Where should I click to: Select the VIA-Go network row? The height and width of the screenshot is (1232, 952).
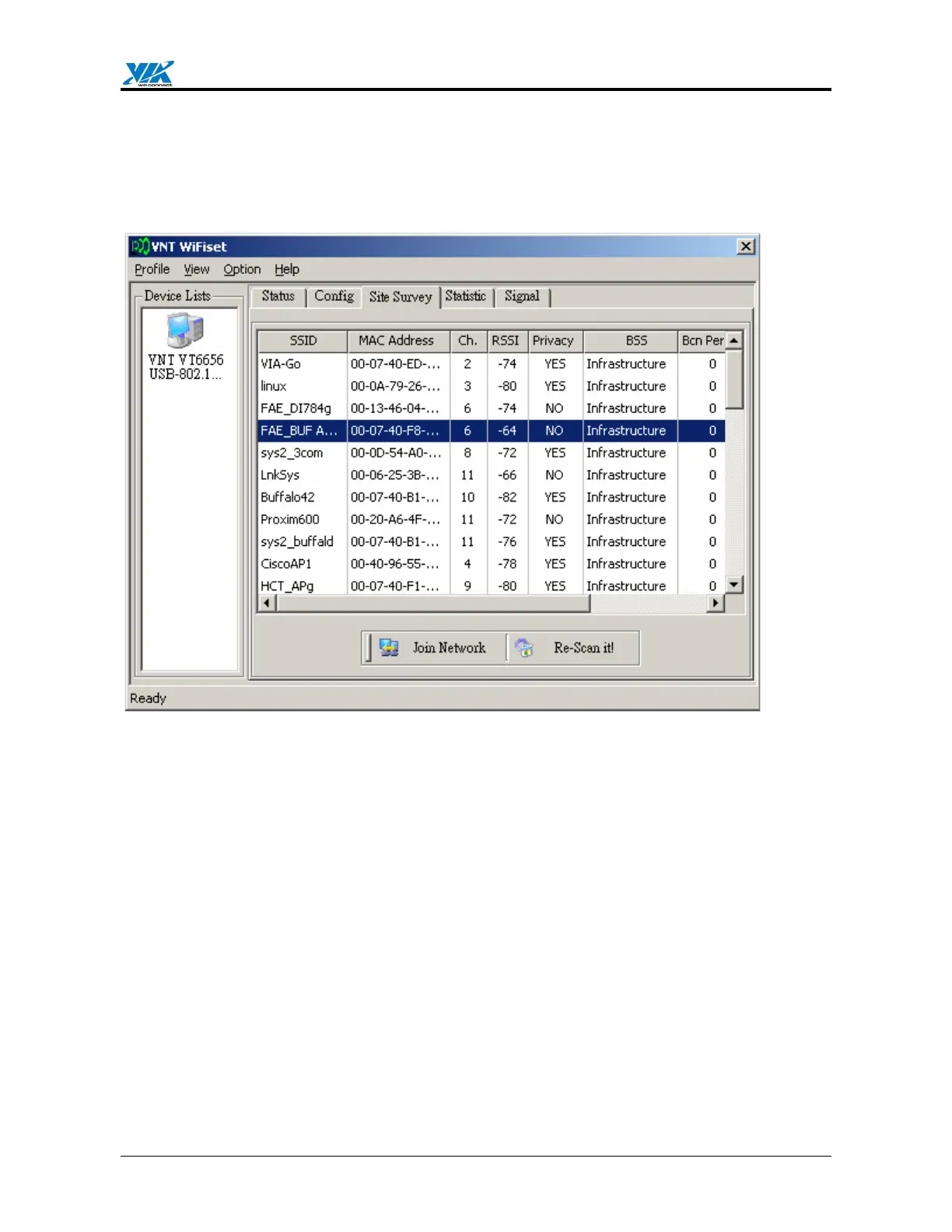click(x=492, y=364)
